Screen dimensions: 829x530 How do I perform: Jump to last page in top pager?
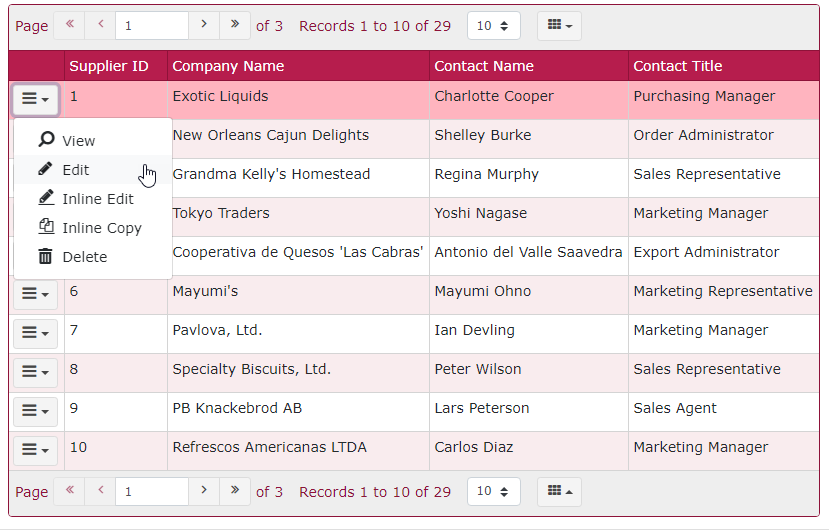[235, 25]
